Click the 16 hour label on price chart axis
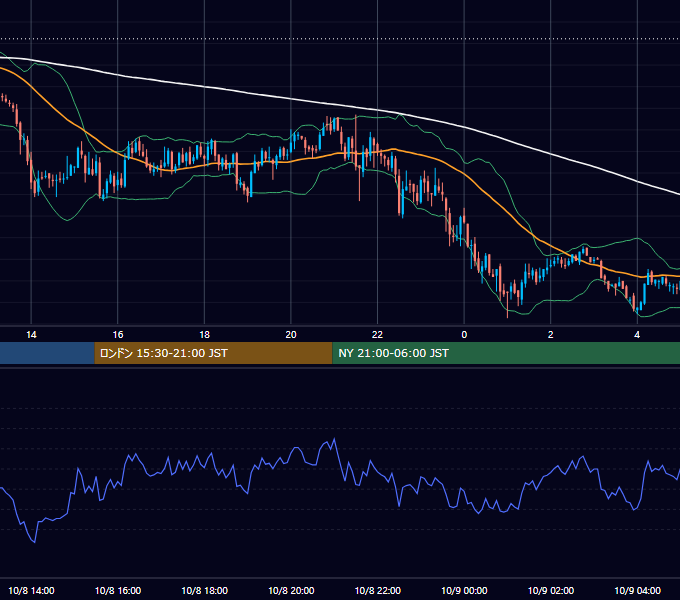This screenshot has height=600, width=680. point(118,335)
